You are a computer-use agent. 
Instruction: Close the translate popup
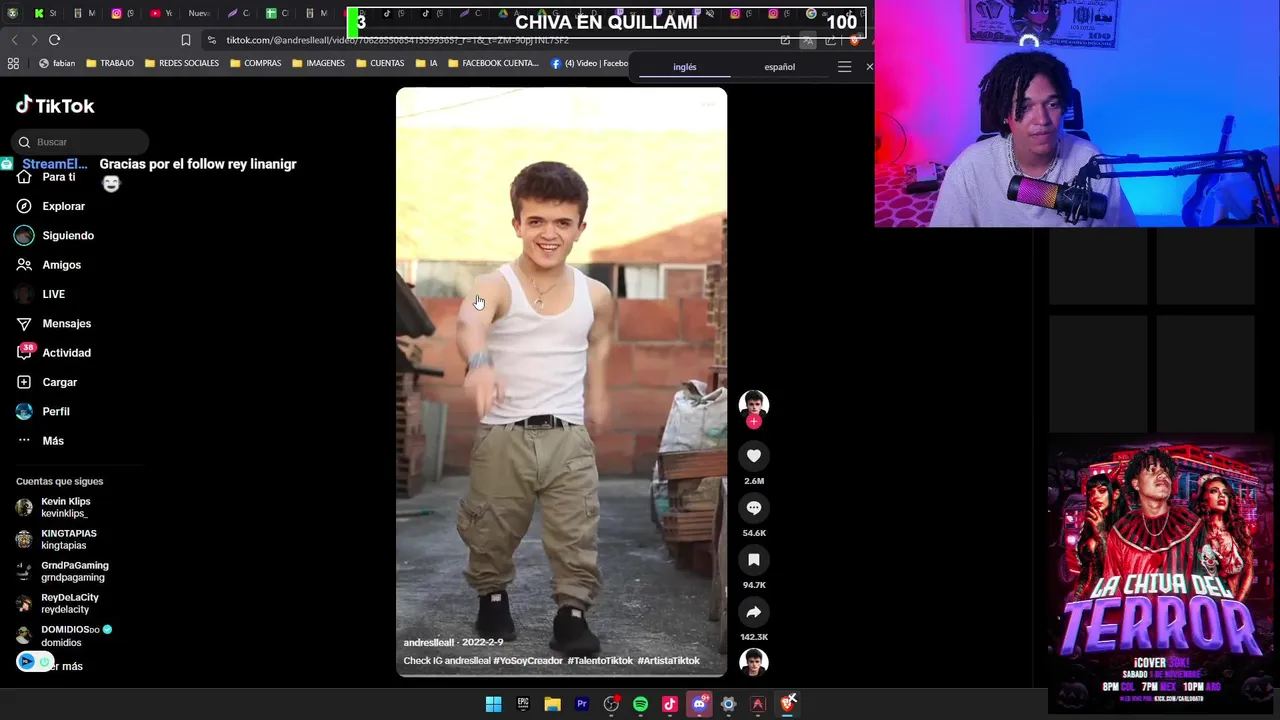tap(869, 67)
